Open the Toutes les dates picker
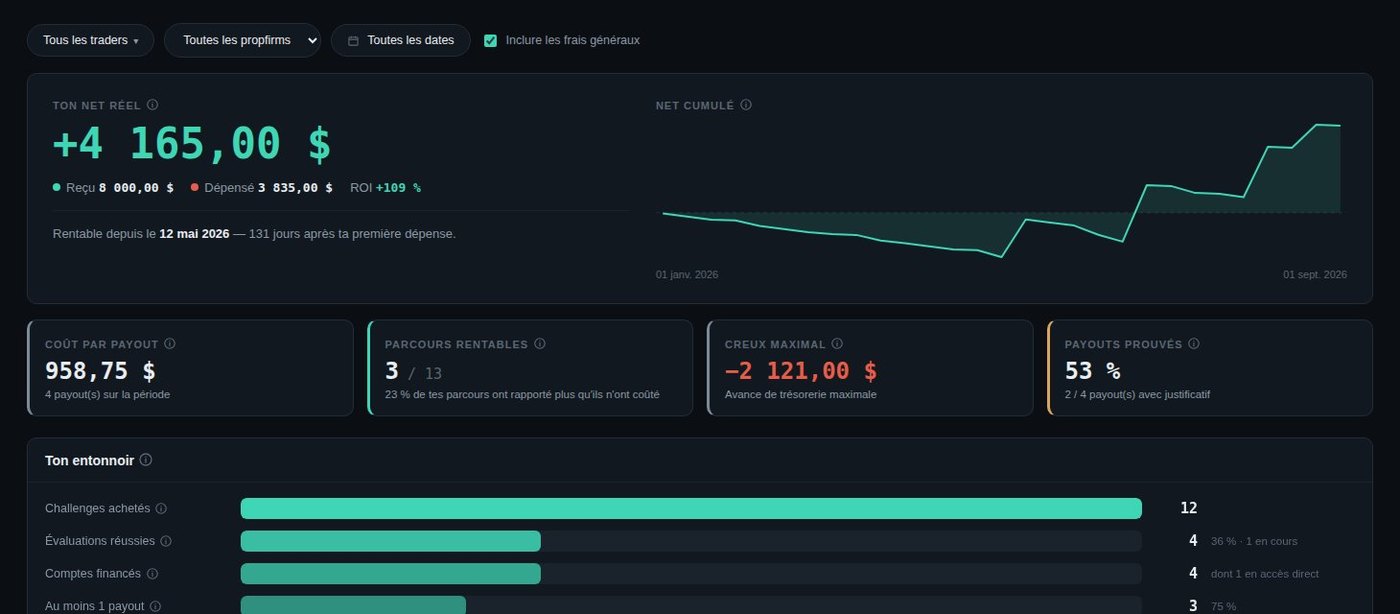 tap(400, 40)
